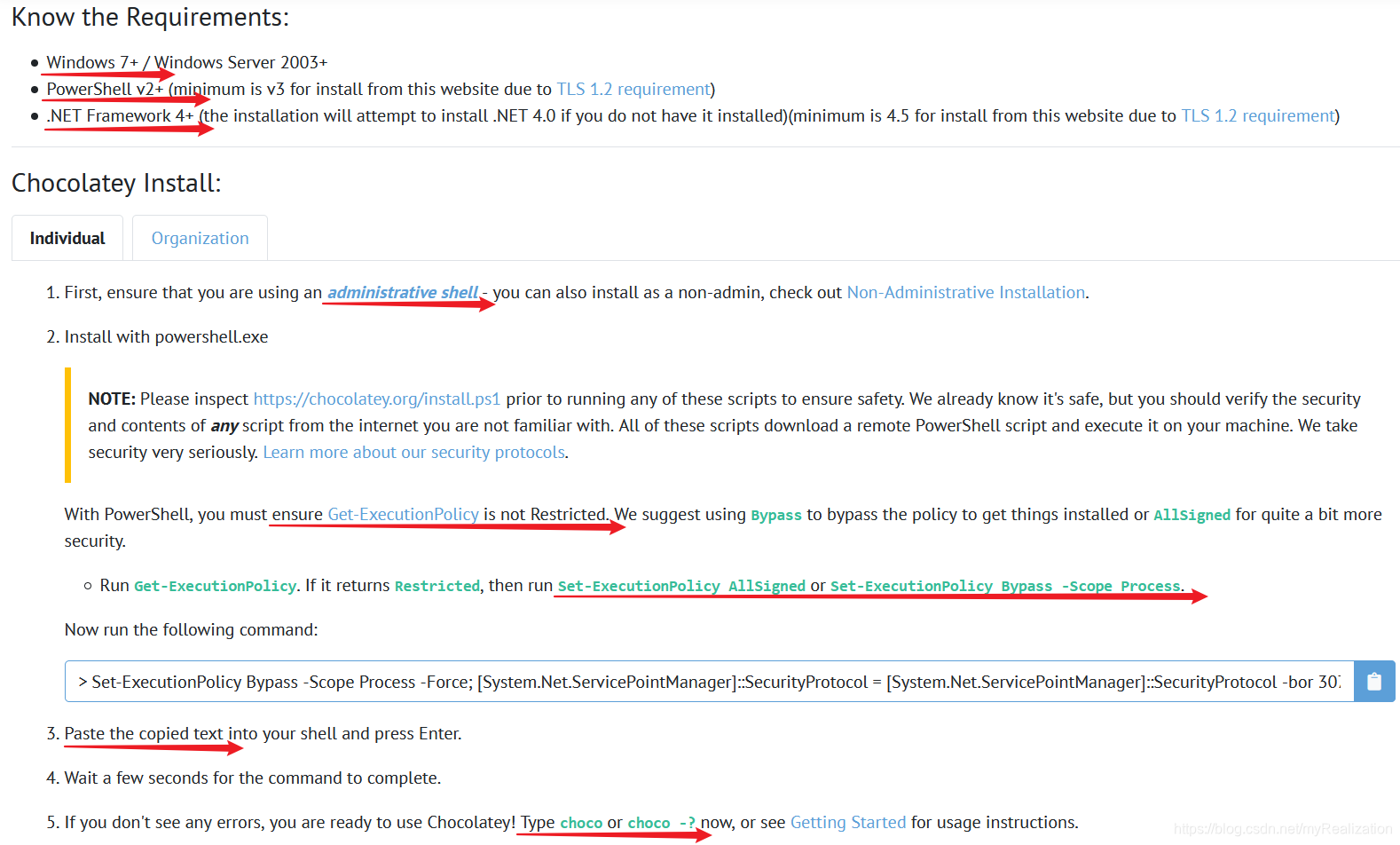The width and height of the screenshot is (1400, 845).
Task: Open Learn more about our security protocols
Action: 414,452
